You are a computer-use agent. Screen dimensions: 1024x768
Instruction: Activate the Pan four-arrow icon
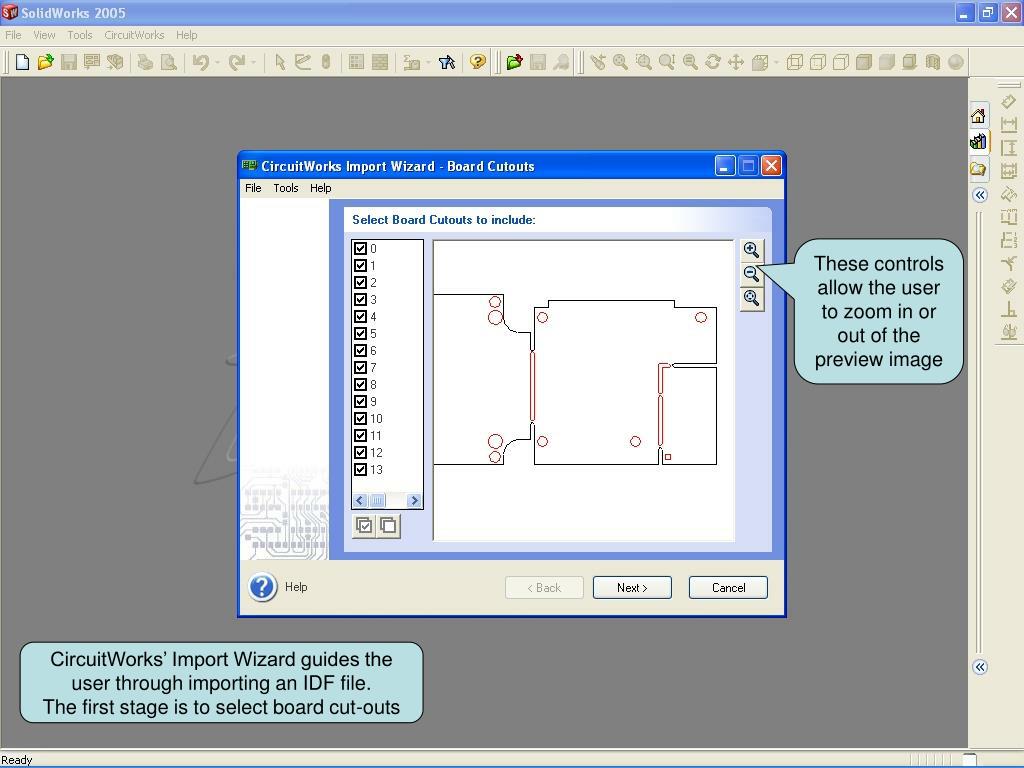point(736,62)
